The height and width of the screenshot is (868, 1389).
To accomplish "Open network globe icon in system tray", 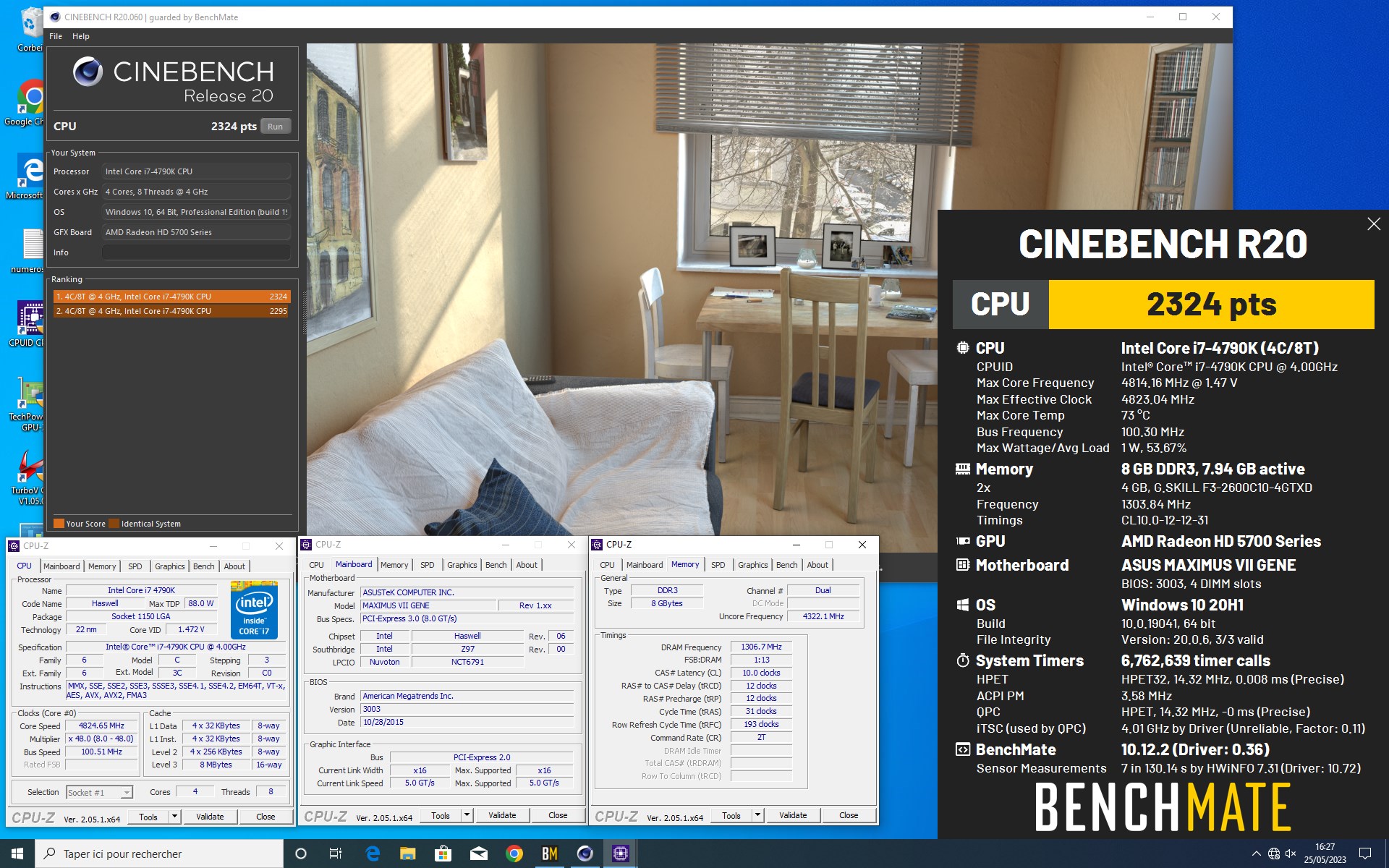I will (1274, 854).
